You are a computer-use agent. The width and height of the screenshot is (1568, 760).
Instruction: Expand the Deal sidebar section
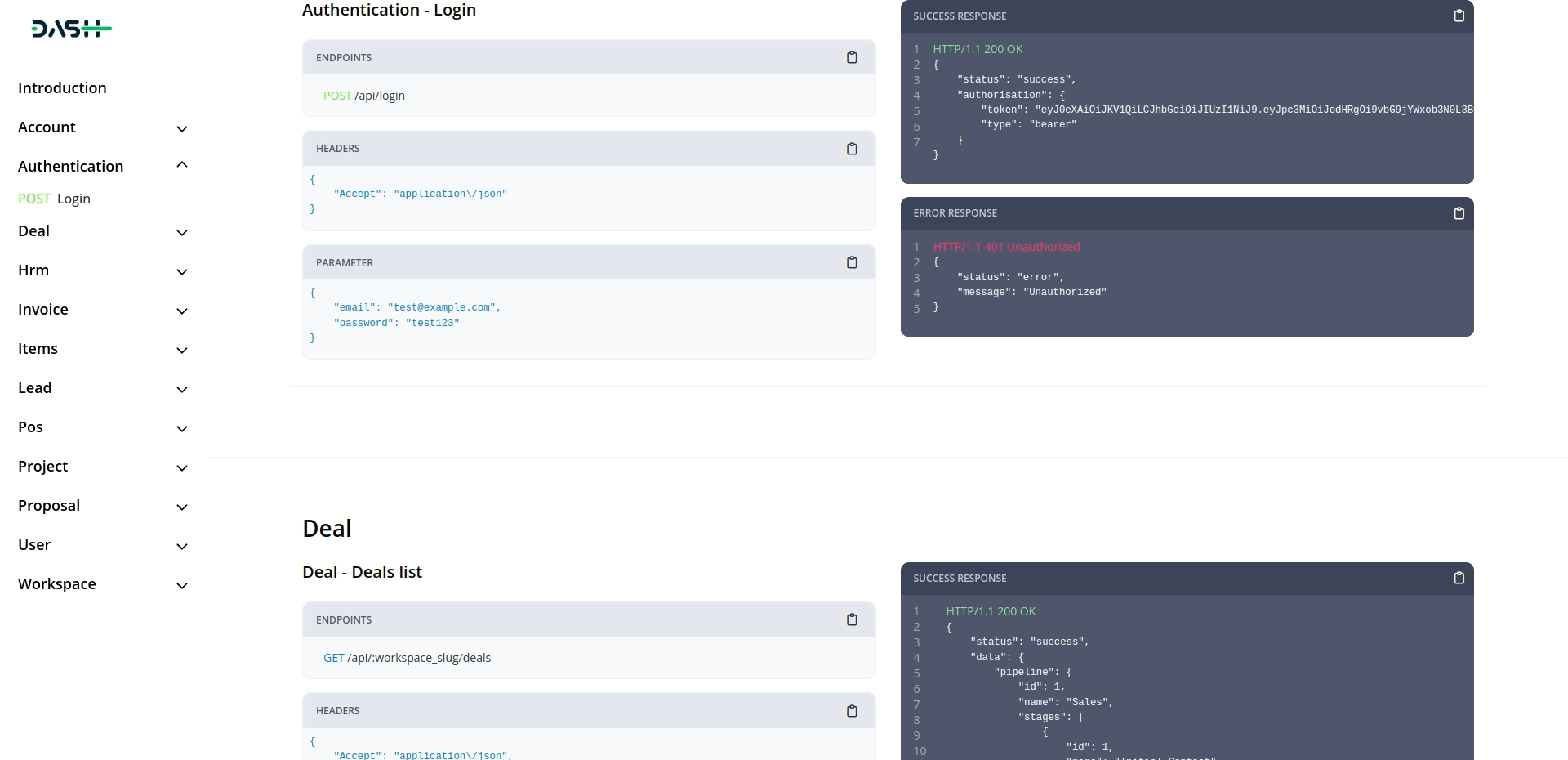point(182,232)
